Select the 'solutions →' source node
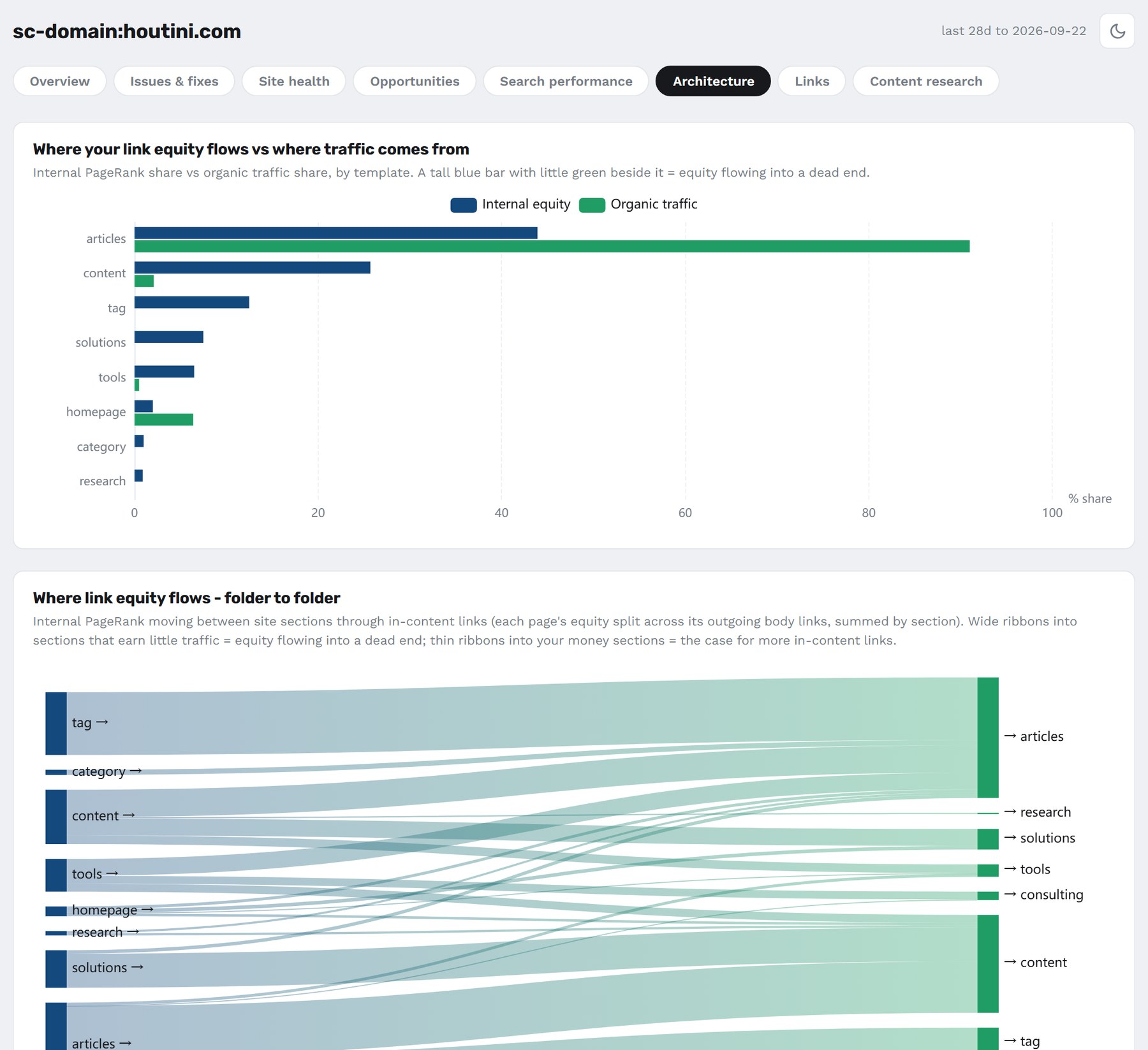The image size is (1148, 1050). (x=56, y=968)
